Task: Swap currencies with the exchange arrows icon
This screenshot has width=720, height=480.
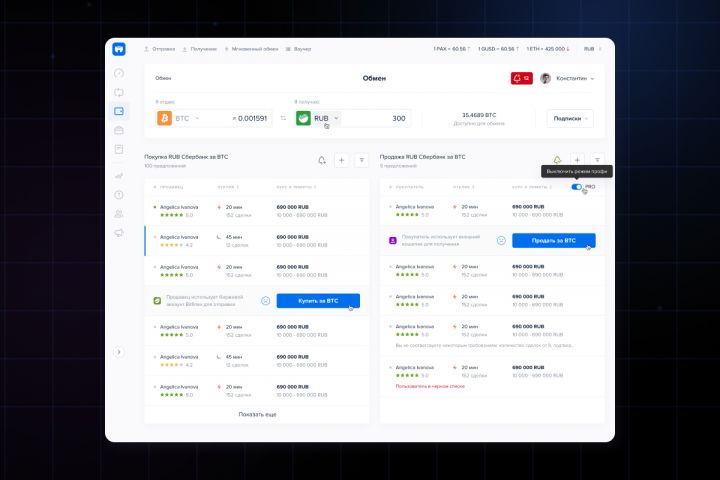Action: point(283,119)
